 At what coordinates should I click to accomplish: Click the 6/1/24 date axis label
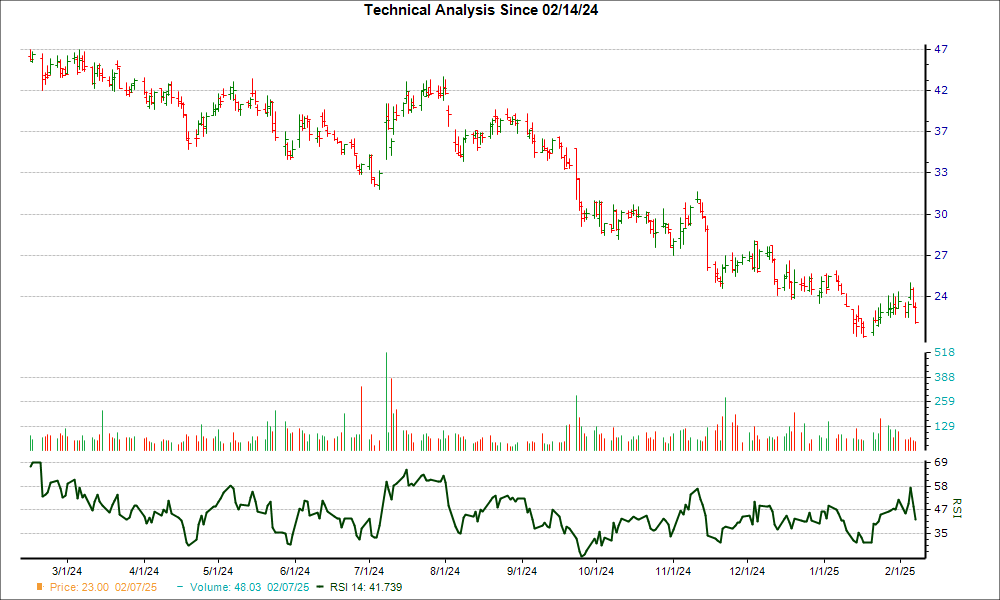pos(295,571)
